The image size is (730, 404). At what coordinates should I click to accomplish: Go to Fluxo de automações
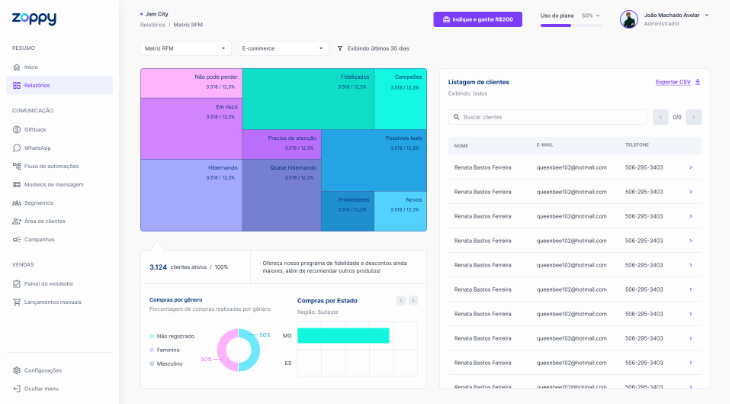(x=51, y=166)
